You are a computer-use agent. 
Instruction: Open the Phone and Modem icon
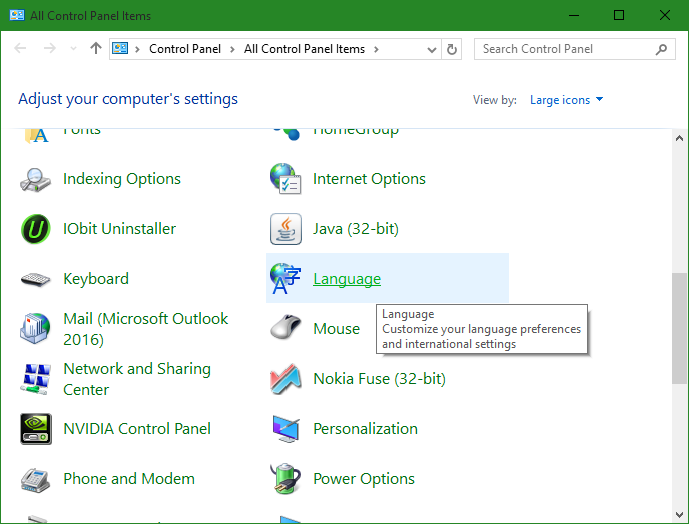(36, 480)
